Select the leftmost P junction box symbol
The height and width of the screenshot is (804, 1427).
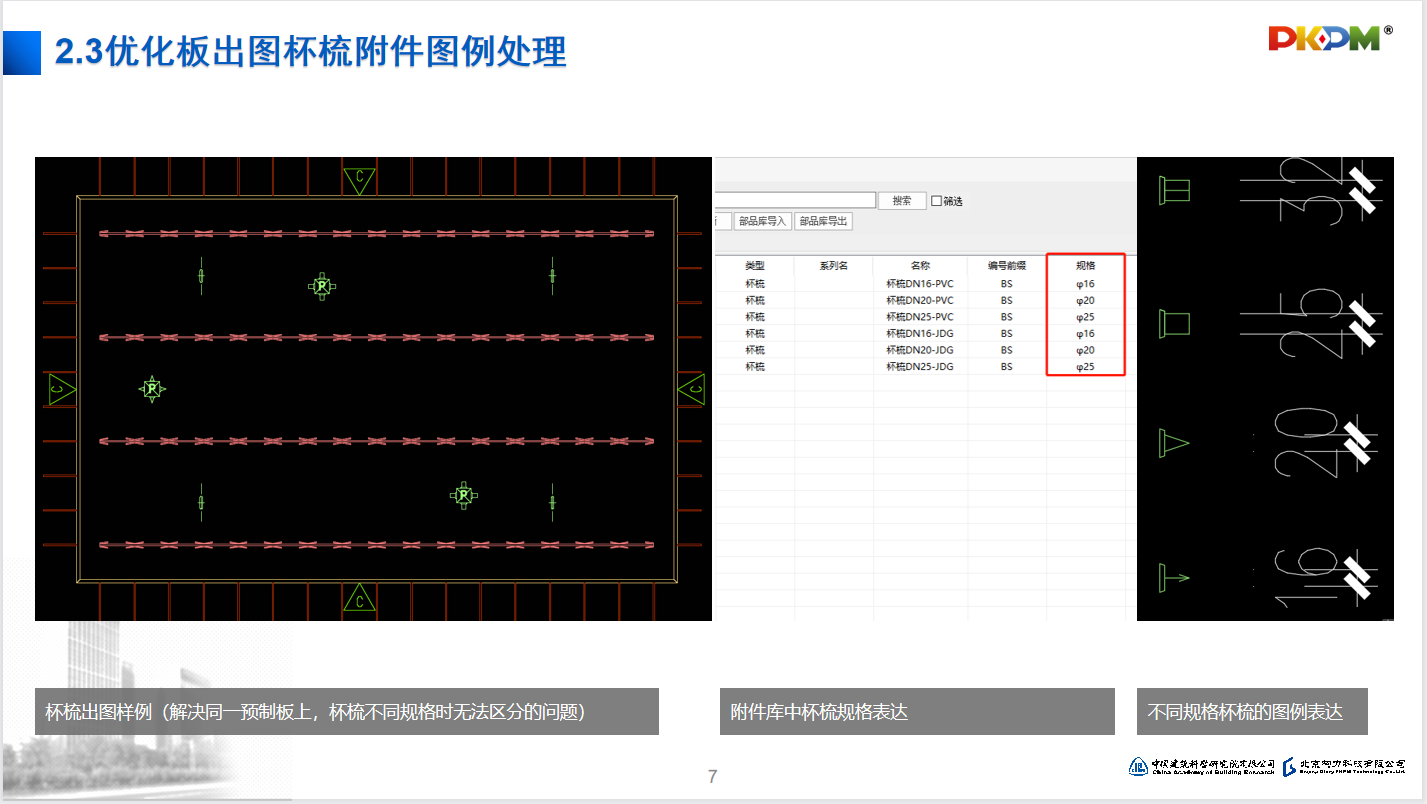click(x=151, y=388)
